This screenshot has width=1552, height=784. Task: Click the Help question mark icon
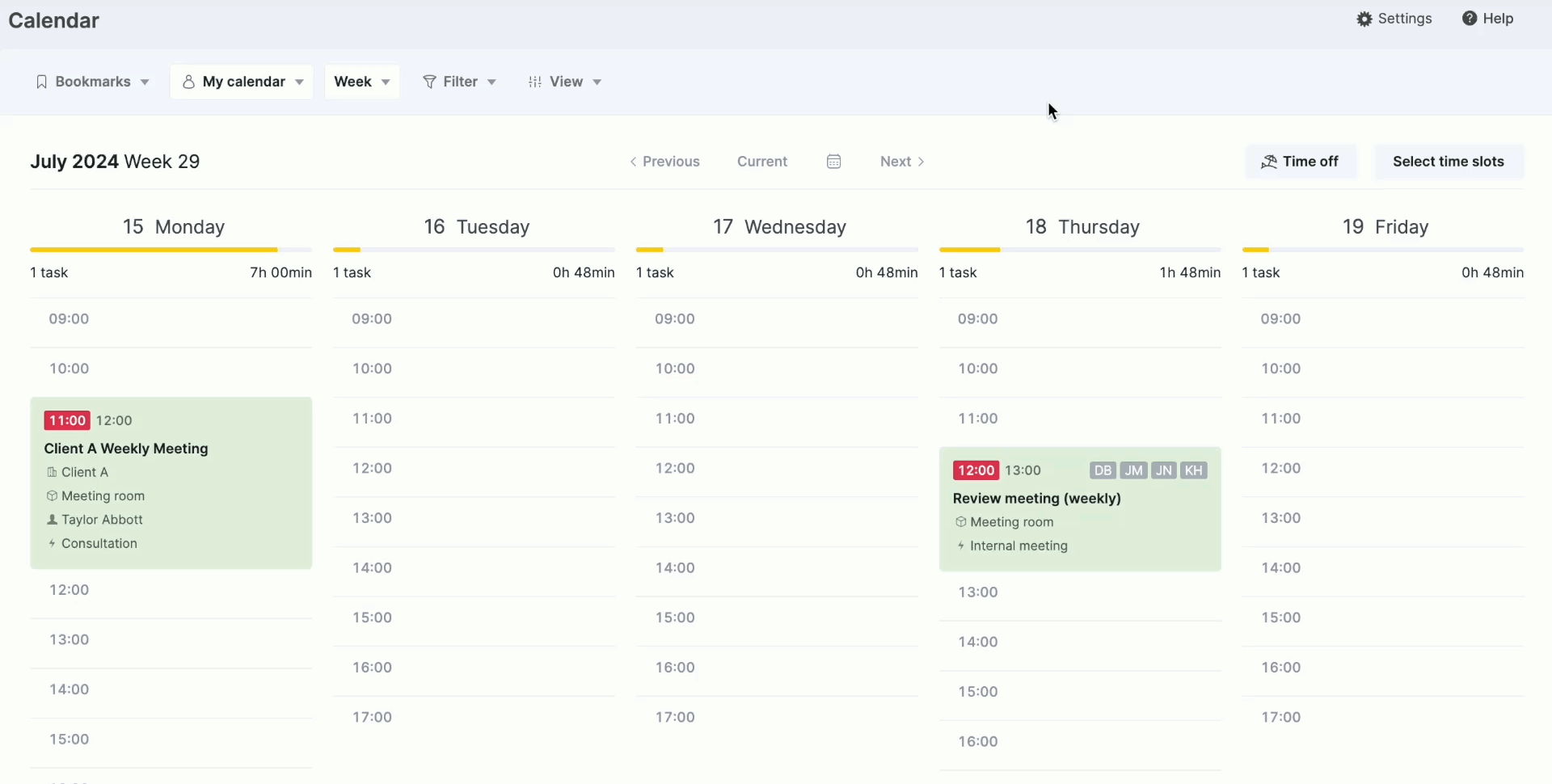coord(1469,19)
